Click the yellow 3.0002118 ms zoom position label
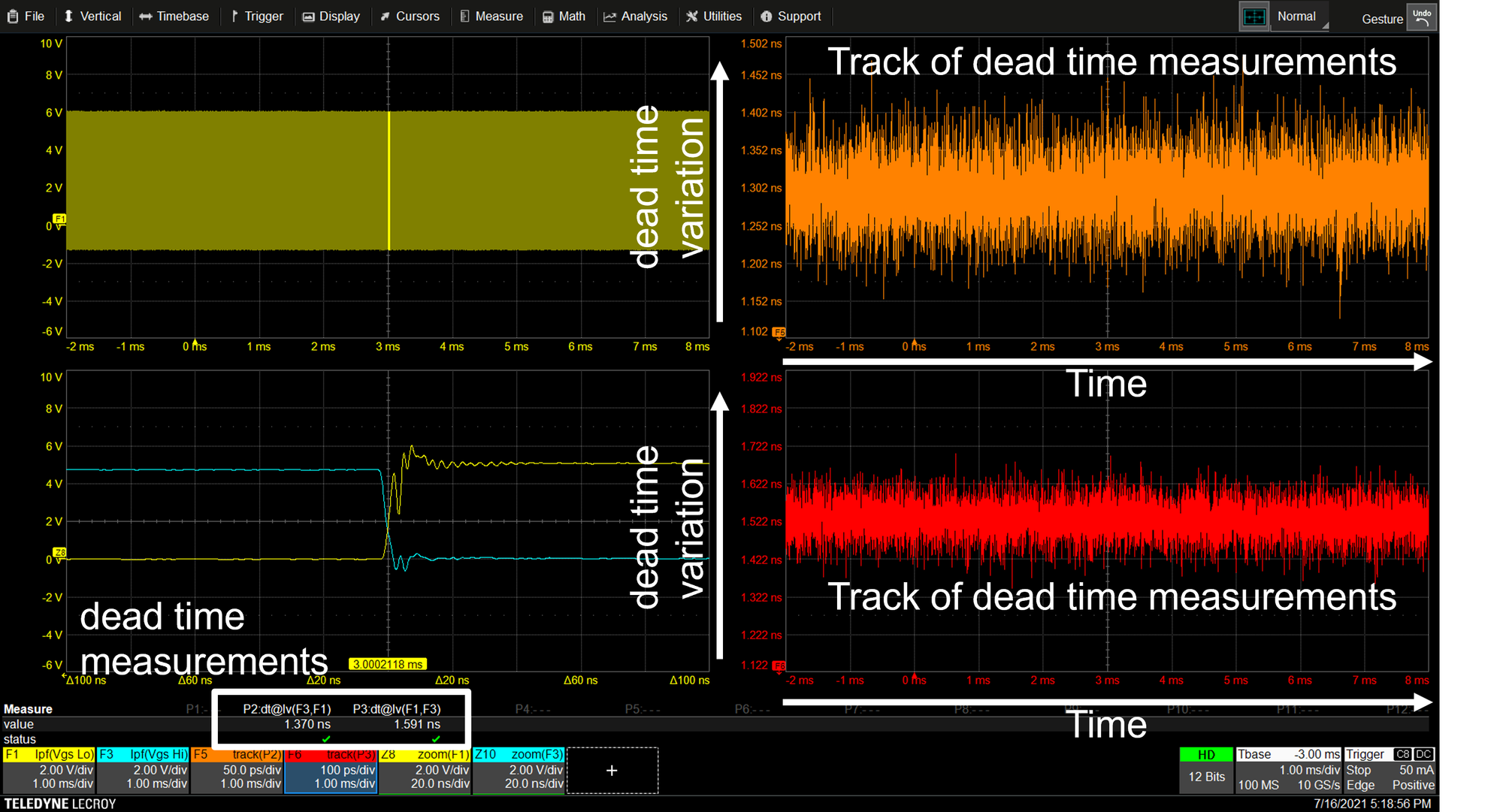Viewport: 1503px width, 812px height. click(388, 664)
